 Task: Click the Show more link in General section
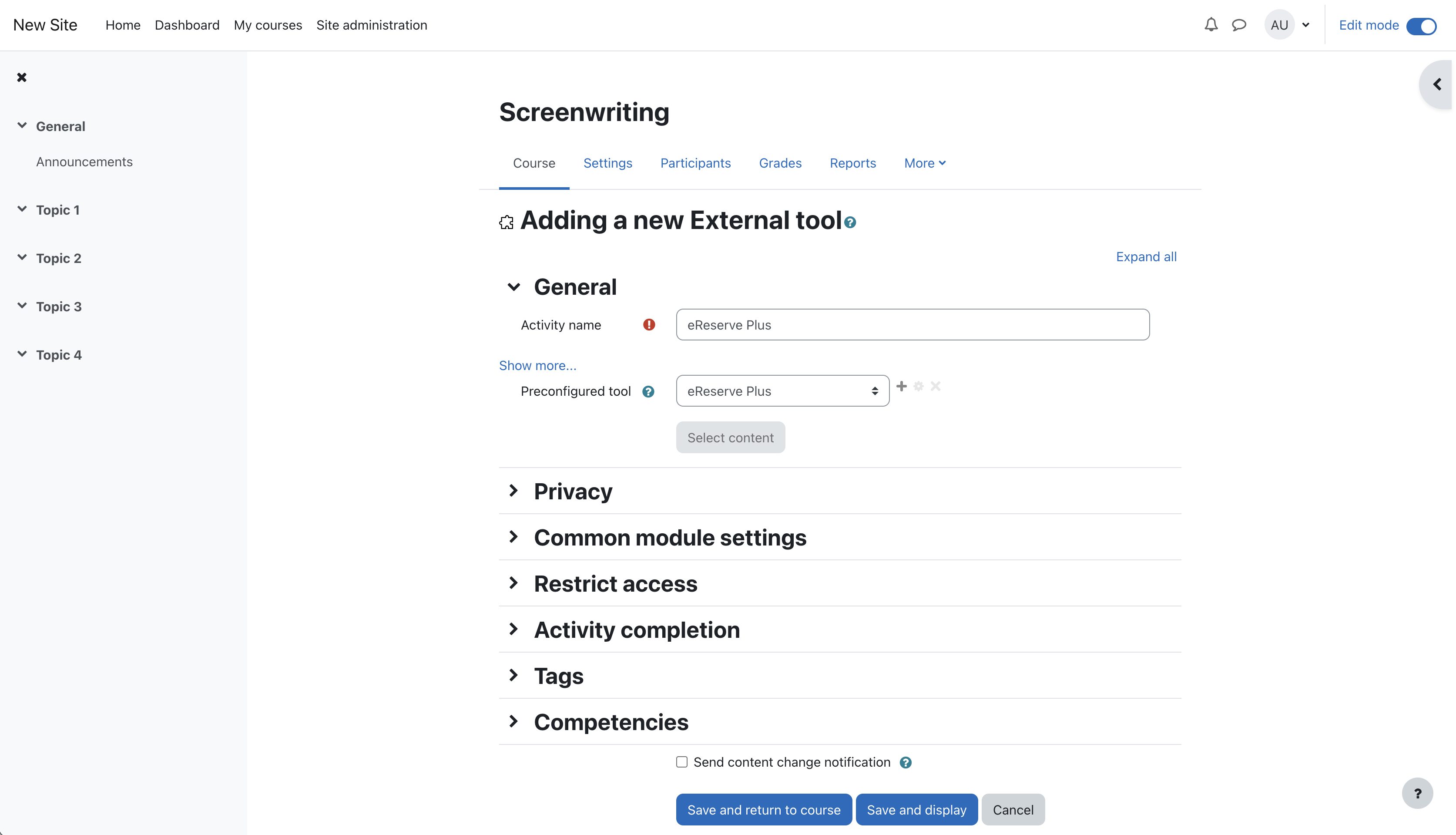point(538,365)
